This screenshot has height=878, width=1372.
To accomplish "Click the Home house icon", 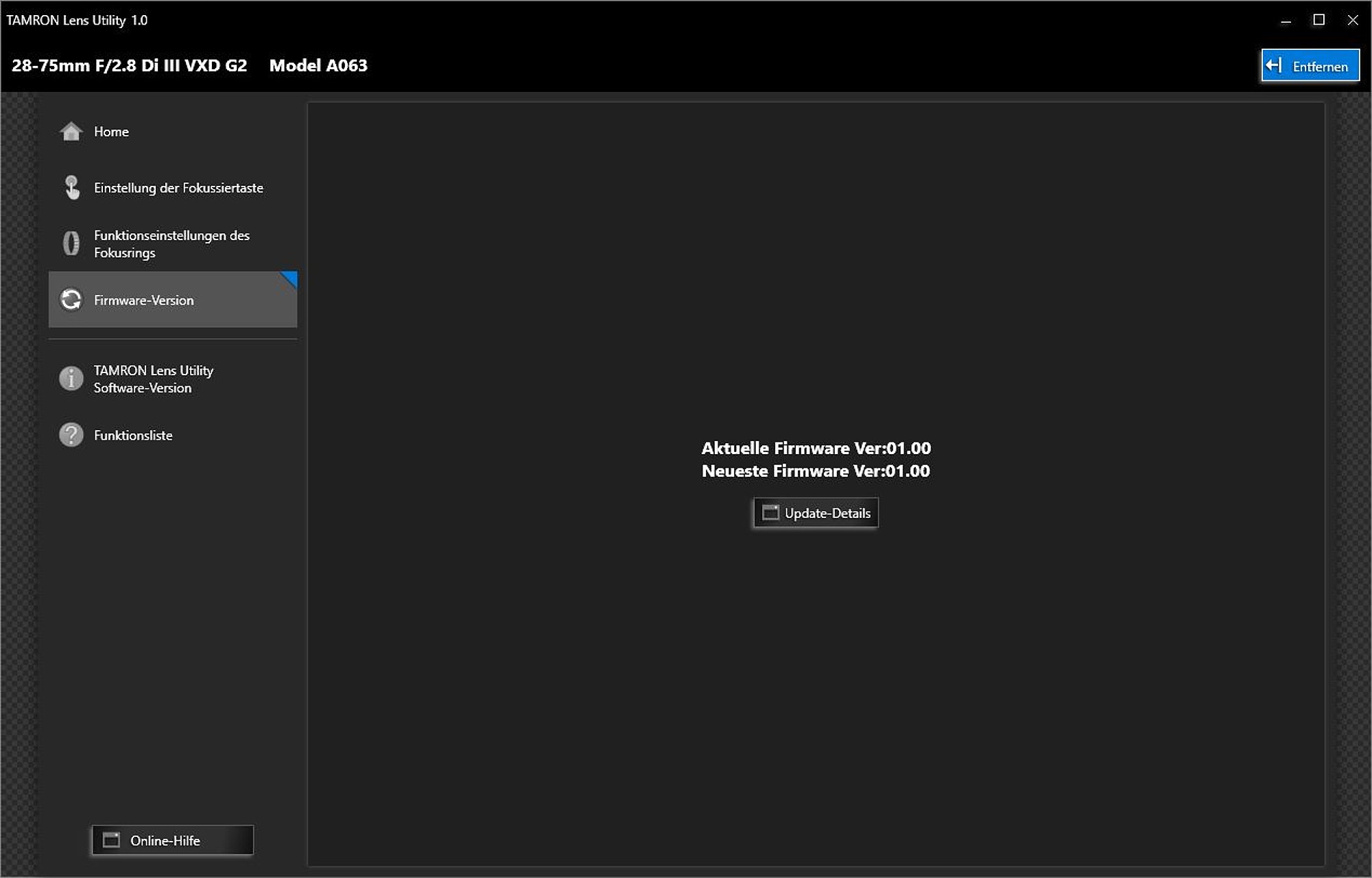I will click(71, 131).
